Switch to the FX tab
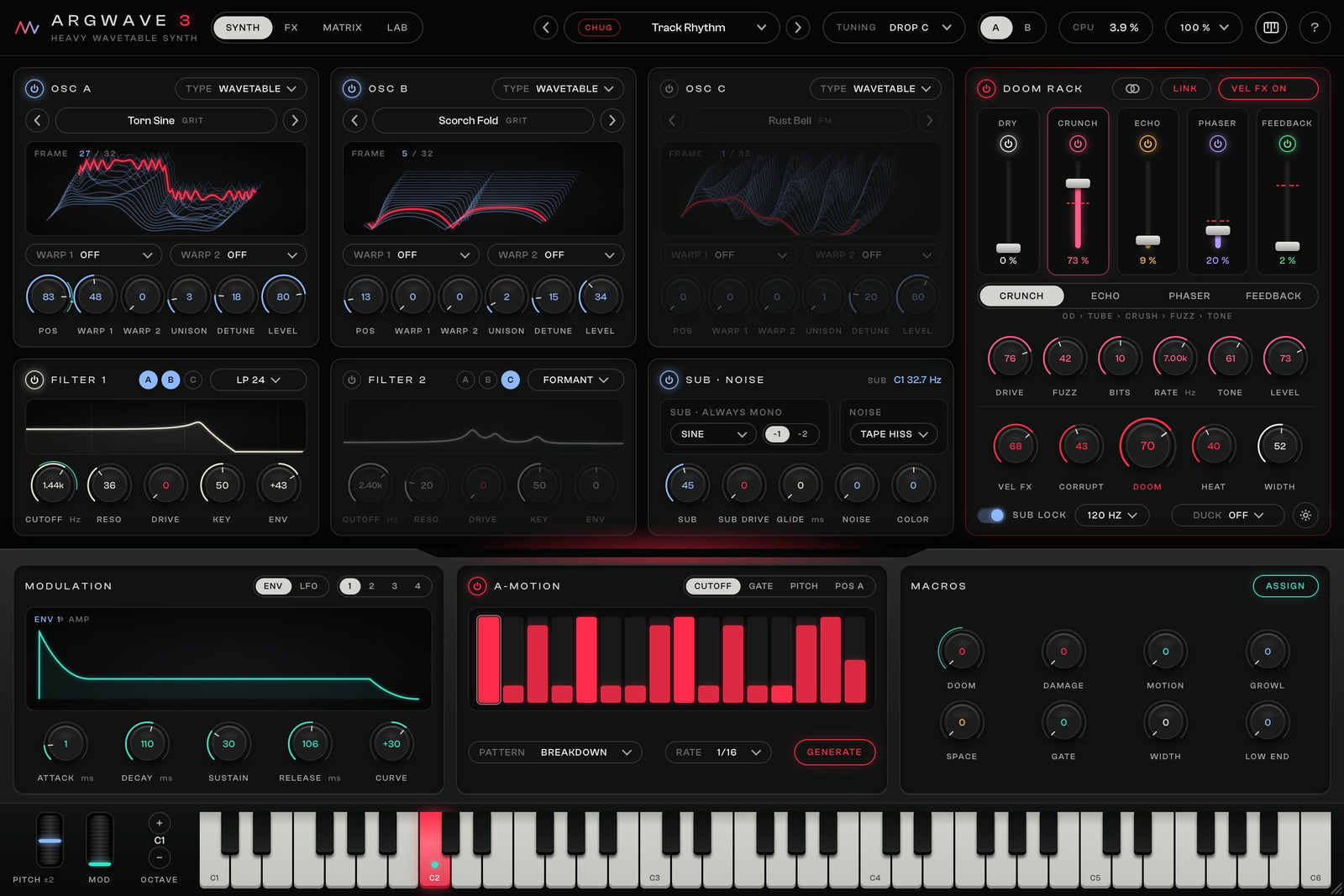This screenshot has height=896, width=1344. tap(291, 28)
